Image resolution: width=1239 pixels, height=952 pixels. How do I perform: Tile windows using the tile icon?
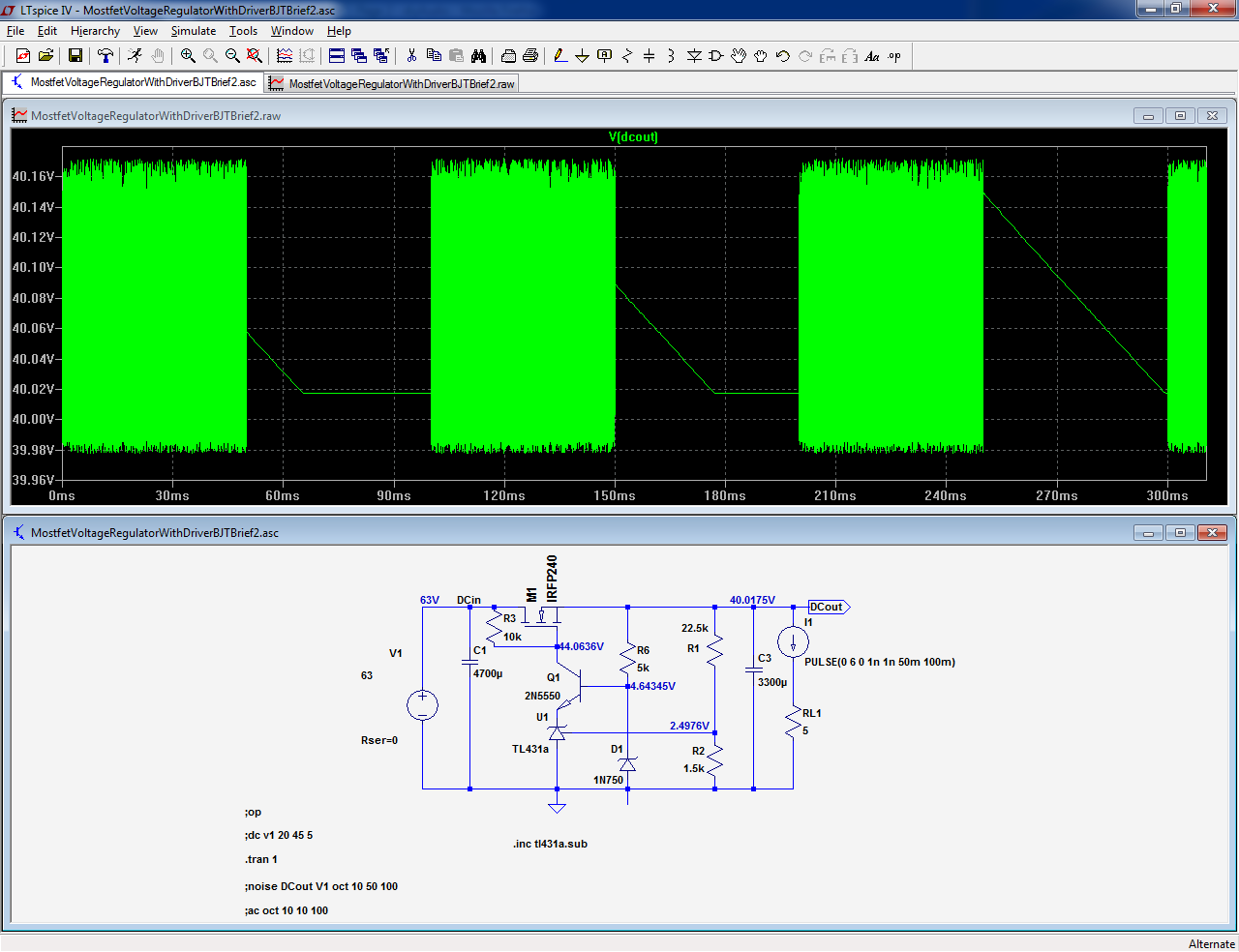pos(337,56)
